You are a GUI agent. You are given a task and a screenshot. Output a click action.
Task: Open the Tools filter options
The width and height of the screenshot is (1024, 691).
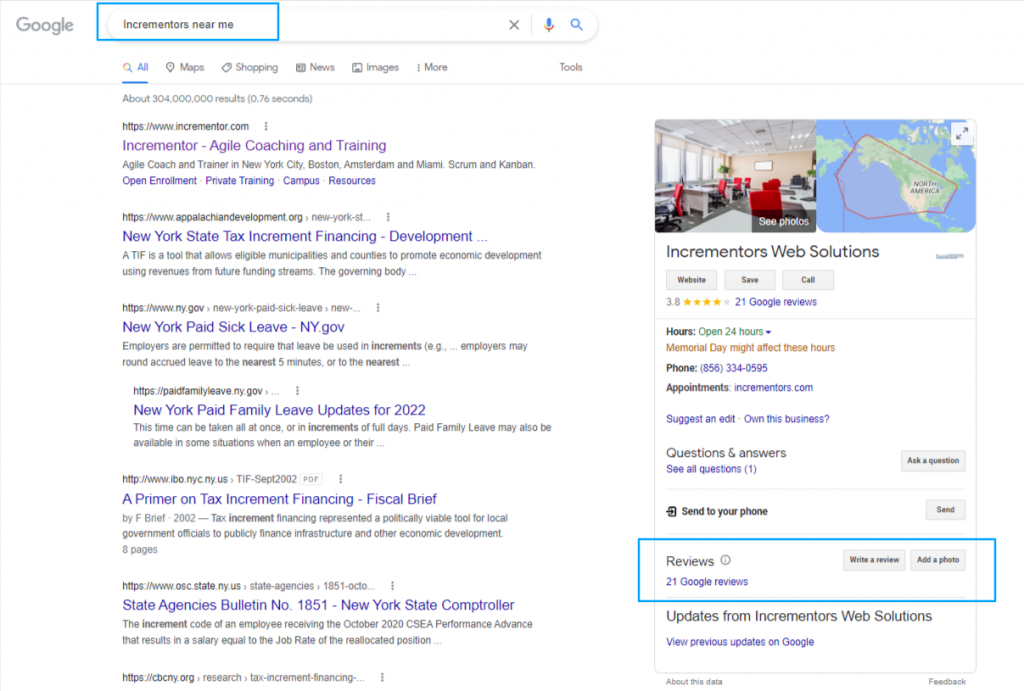pos(571,67)
